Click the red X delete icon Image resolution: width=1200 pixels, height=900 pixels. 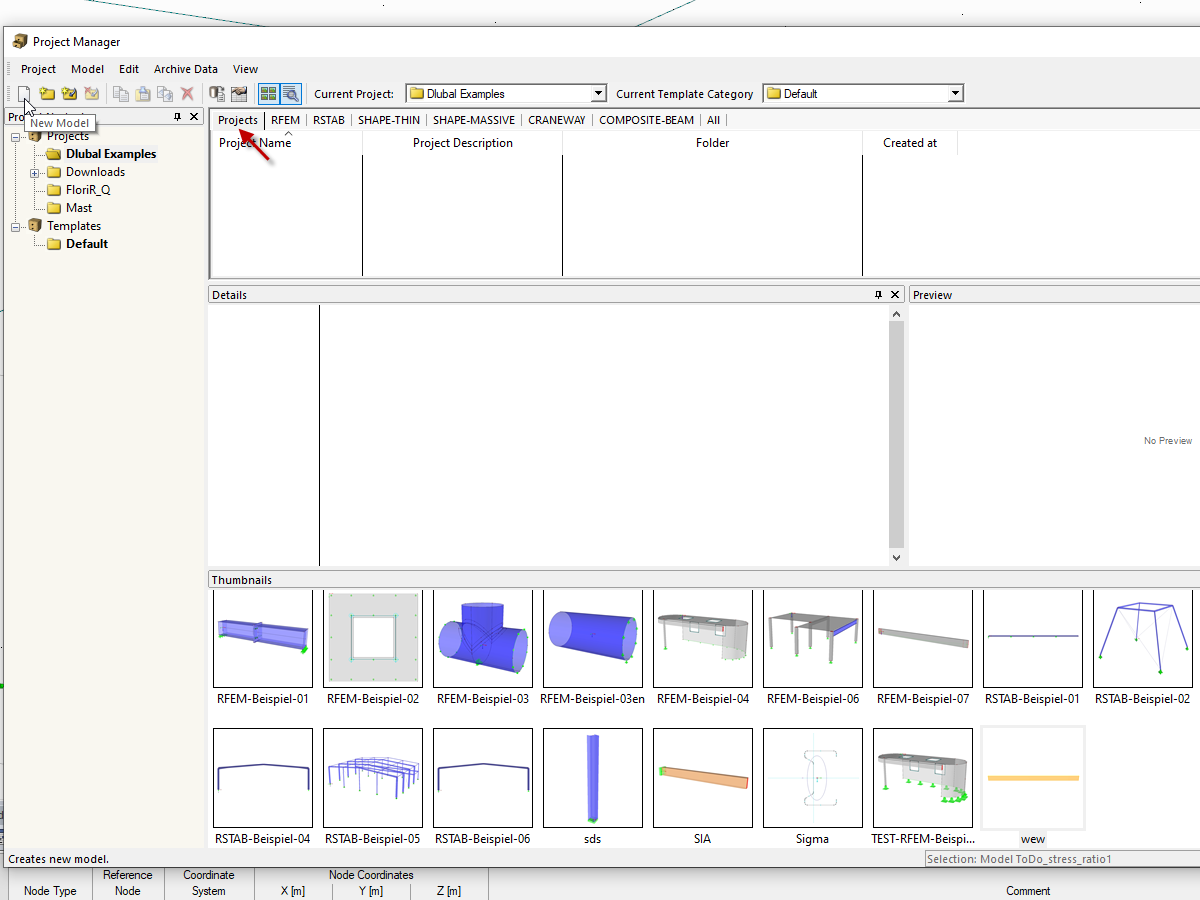[x=187, y=94]
